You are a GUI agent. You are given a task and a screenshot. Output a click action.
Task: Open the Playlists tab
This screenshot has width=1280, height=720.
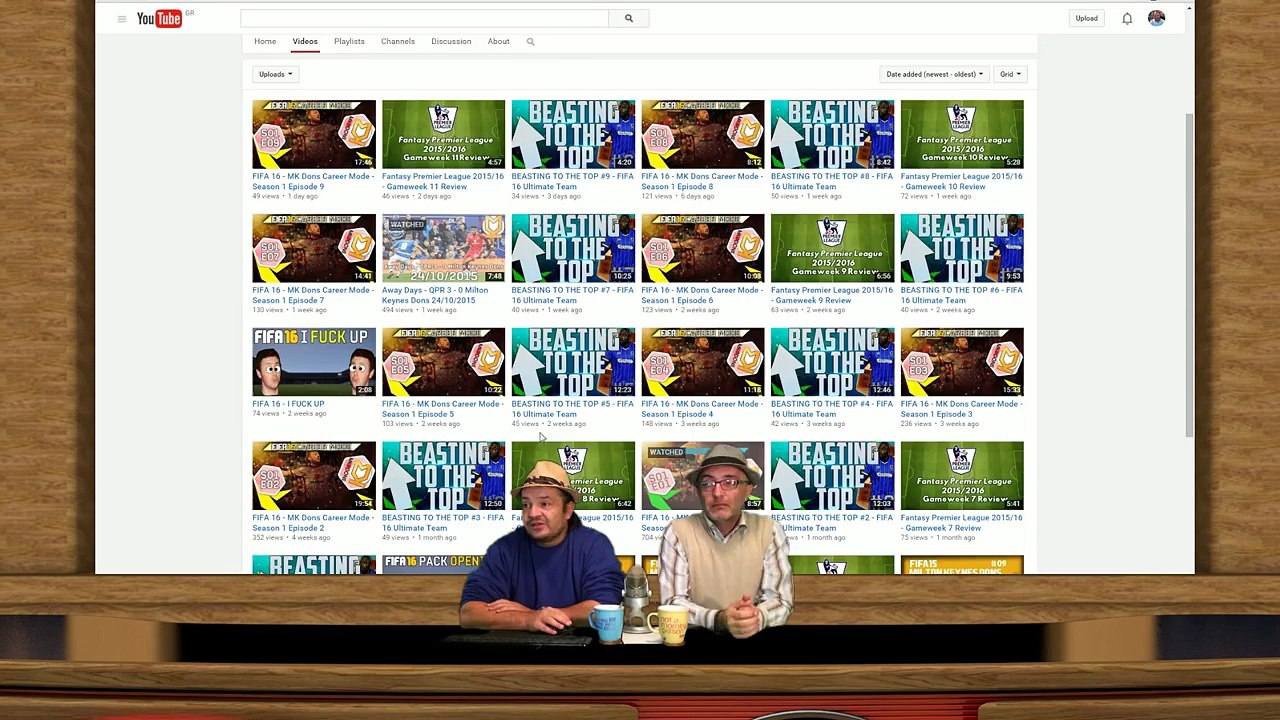coord(349,42)
